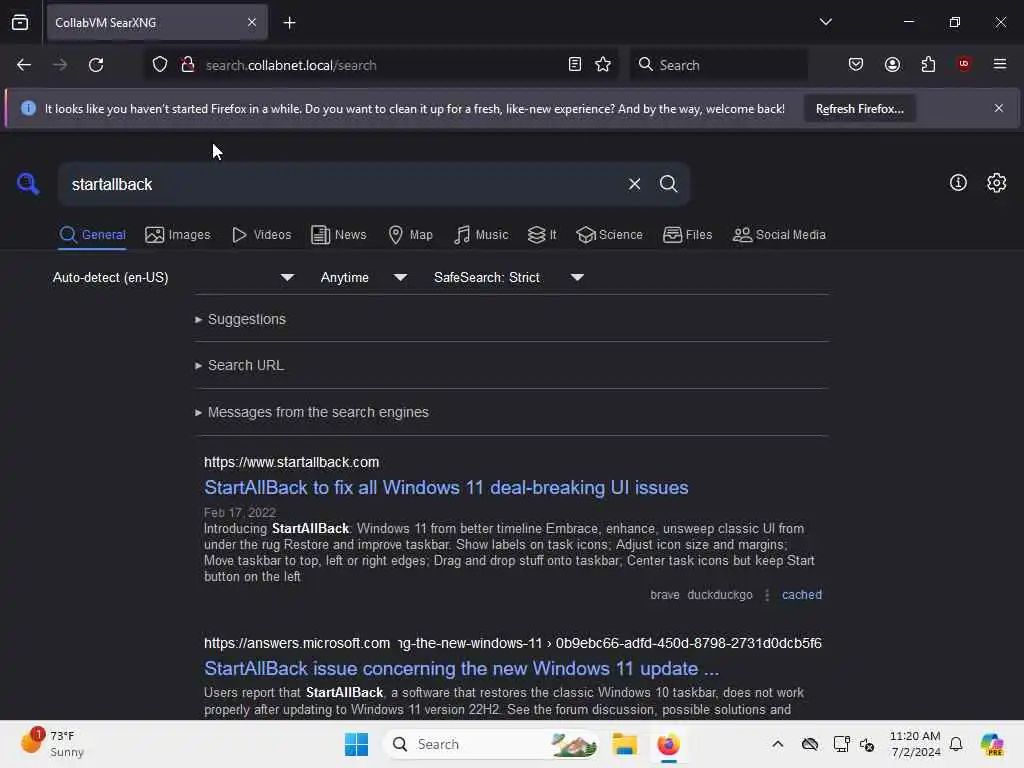Viewport: 1024px width, 768px height.
Task: Switch to the It tab
Action: [x=542, y=235]
